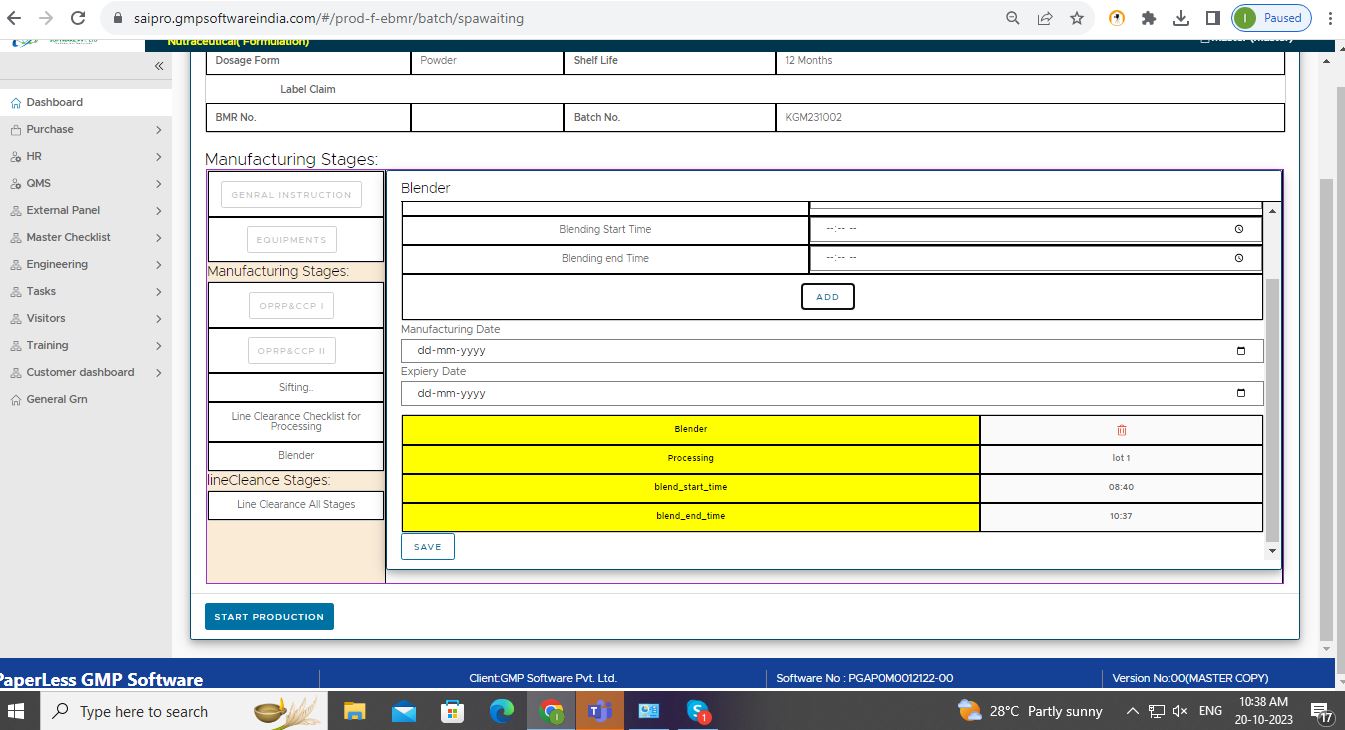Select the Sifting manufacturing stage
Screen dimensions: 1345x730
296,387
